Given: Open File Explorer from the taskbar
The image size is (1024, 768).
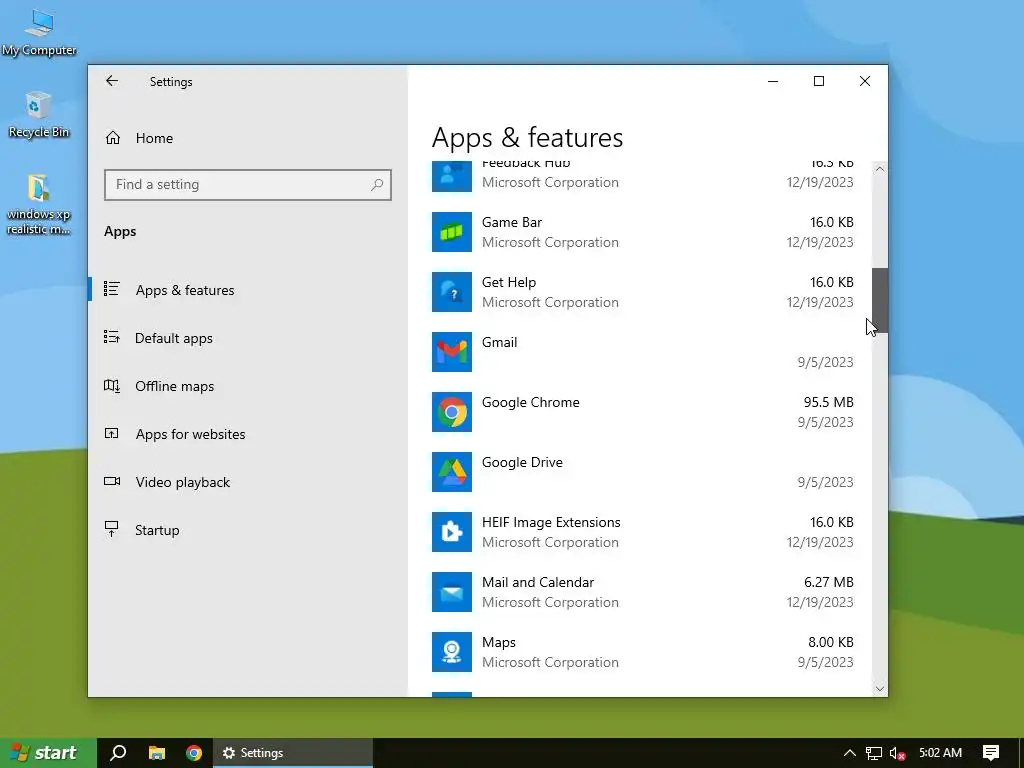Looking at the screenshot, I should [x=157, y=752].
